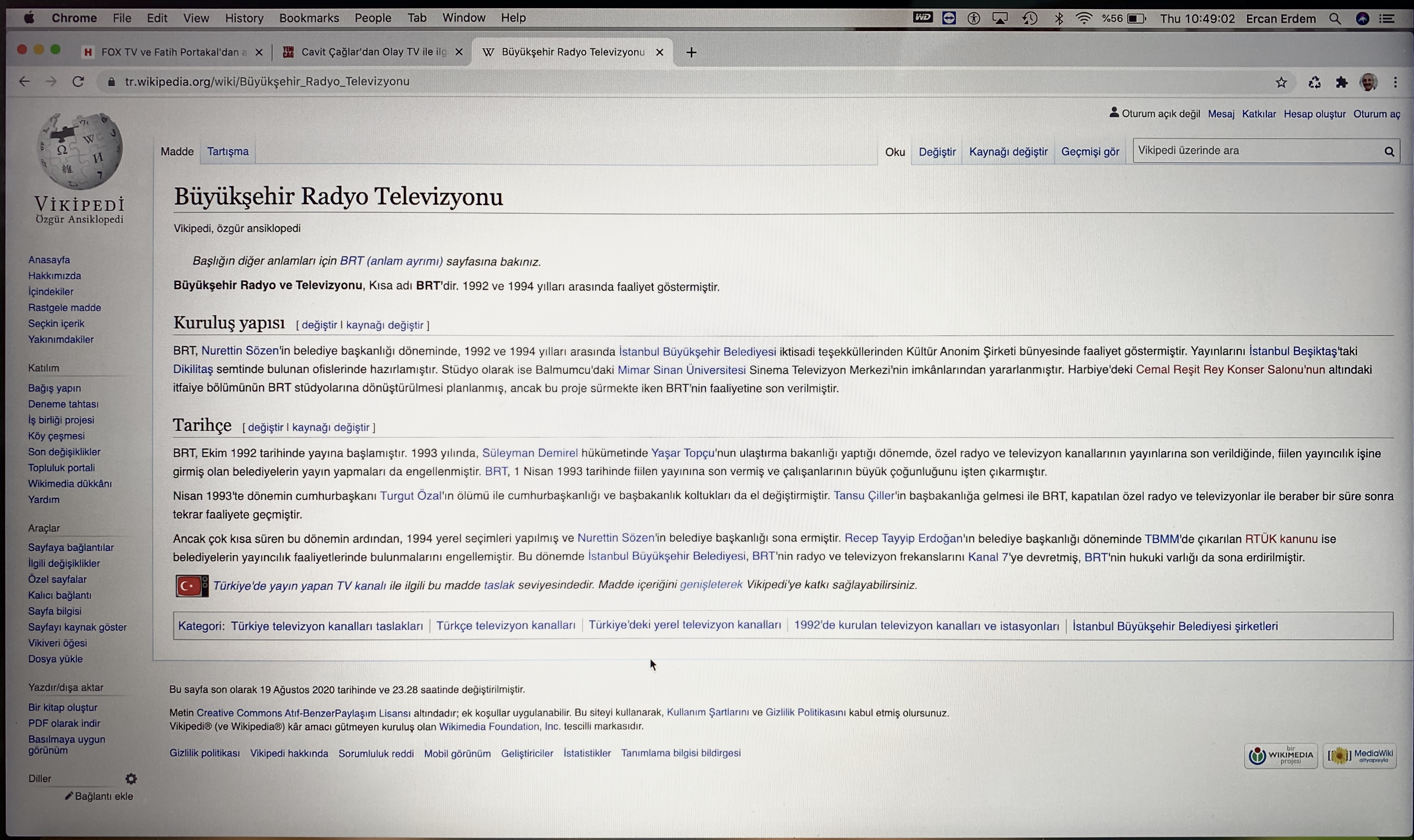Open the Kanal 7 link

(988, 557)
